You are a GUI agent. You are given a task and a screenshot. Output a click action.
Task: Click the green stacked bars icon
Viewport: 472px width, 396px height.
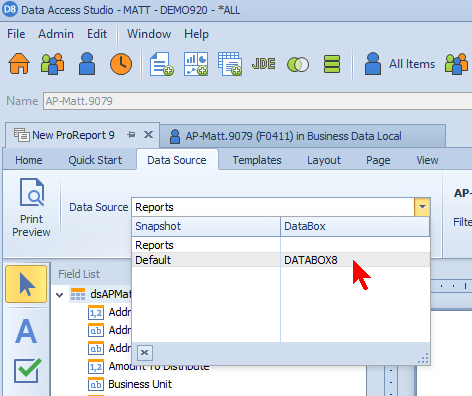pyautogui.click(x=332, y=64)
